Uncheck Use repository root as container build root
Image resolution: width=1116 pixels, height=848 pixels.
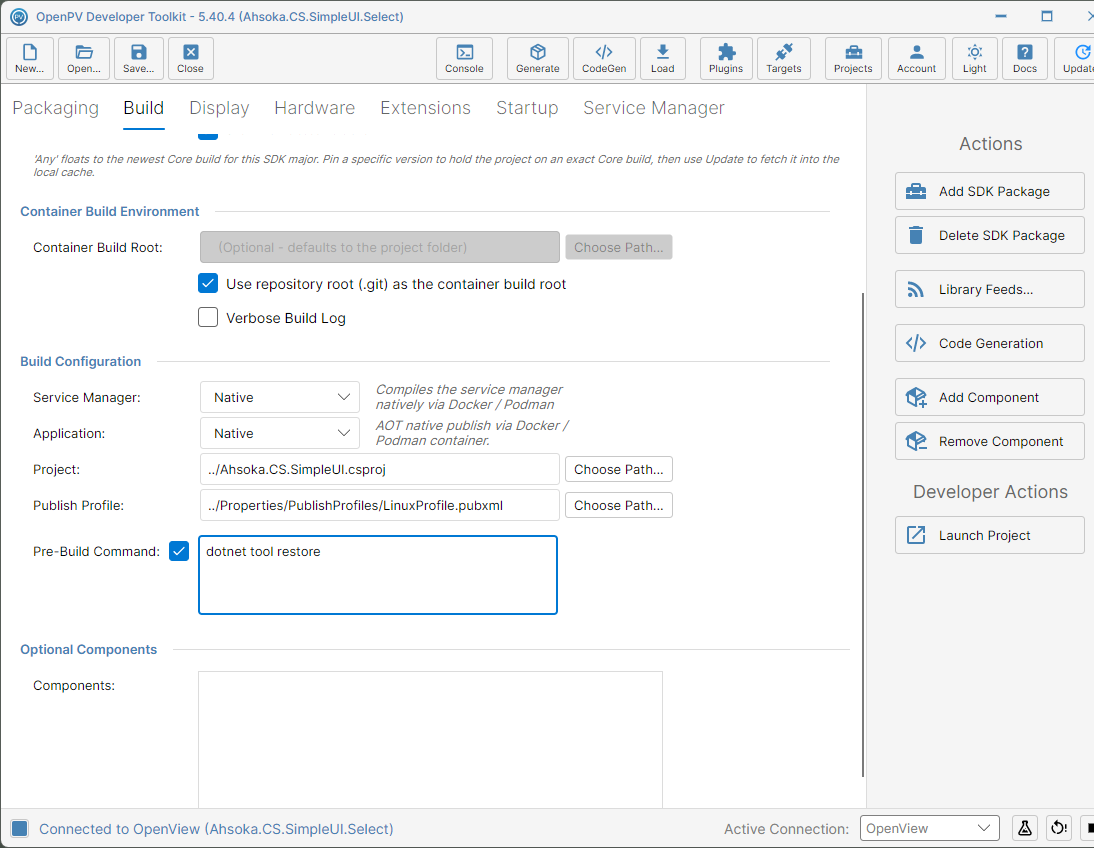pos(208,283)
